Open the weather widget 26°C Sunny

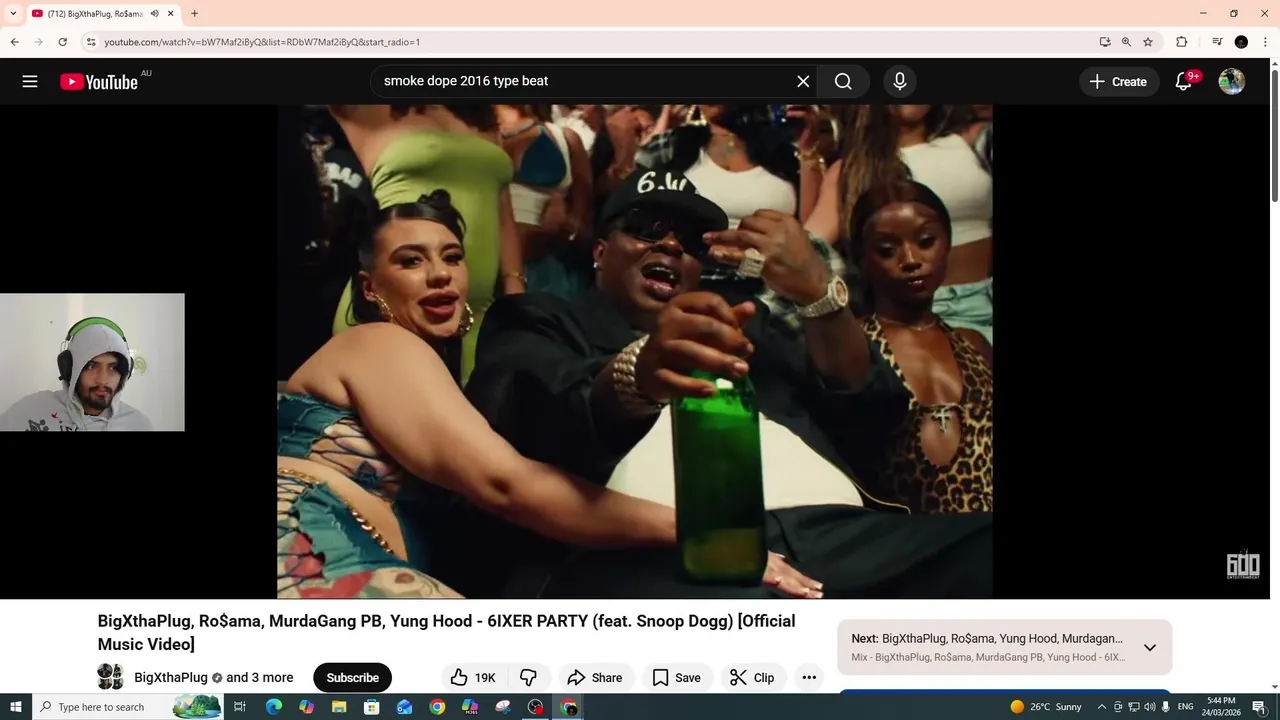(1046, 707)
